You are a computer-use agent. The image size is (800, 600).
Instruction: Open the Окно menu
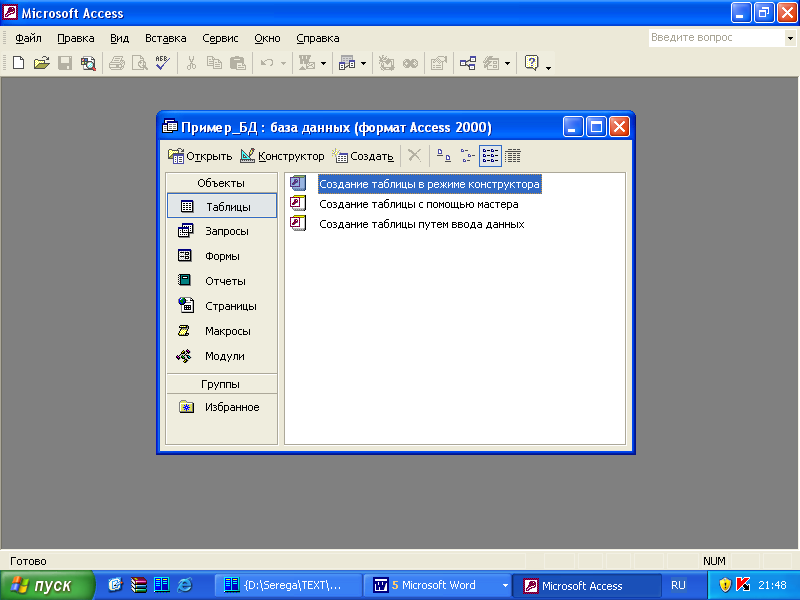pyautogui.click(x=267, y=38)
